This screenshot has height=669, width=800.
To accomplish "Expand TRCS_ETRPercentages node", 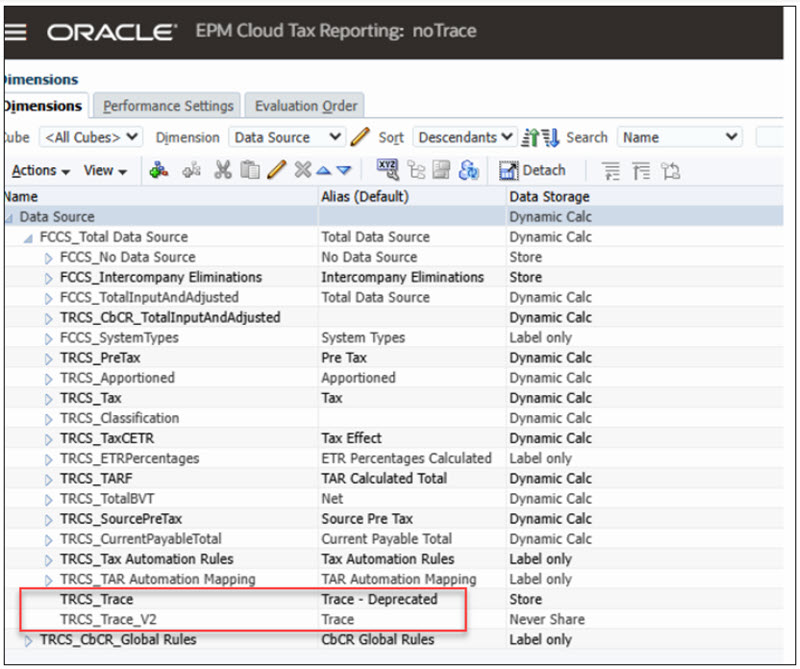I will [48, 459].
